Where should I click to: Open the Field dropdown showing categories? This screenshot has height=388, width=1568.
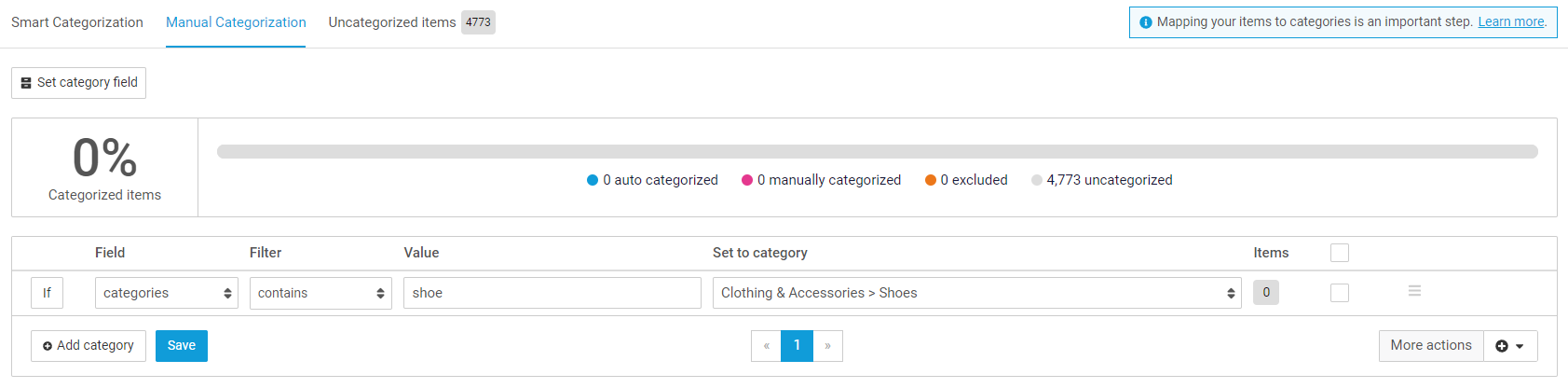coord(166,293)
